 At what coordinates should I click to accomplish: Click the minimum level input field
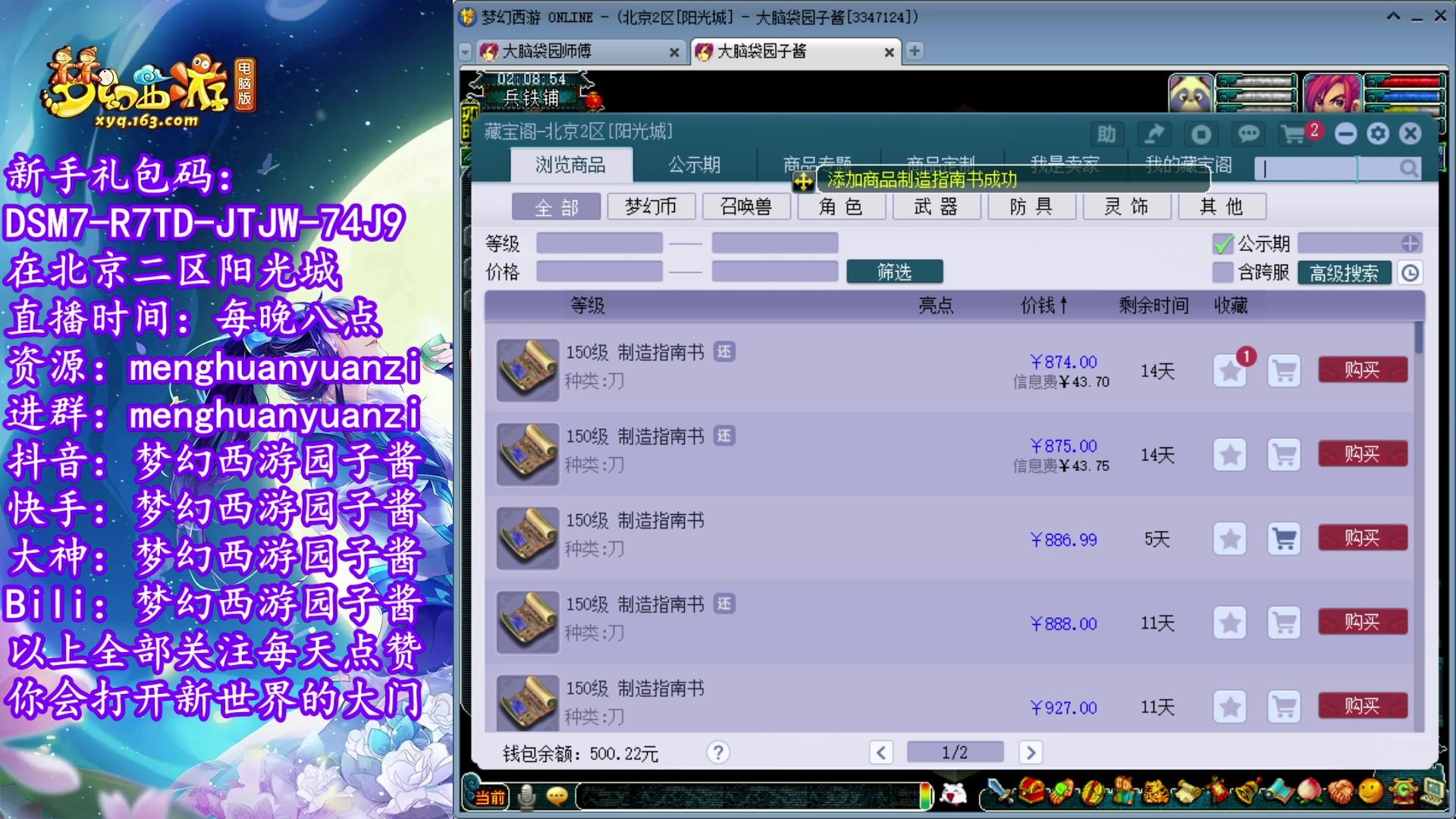599,243
